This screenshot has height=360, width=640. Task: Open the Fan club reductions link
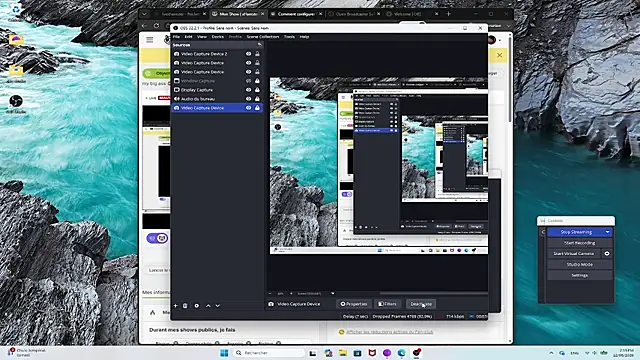389,332
